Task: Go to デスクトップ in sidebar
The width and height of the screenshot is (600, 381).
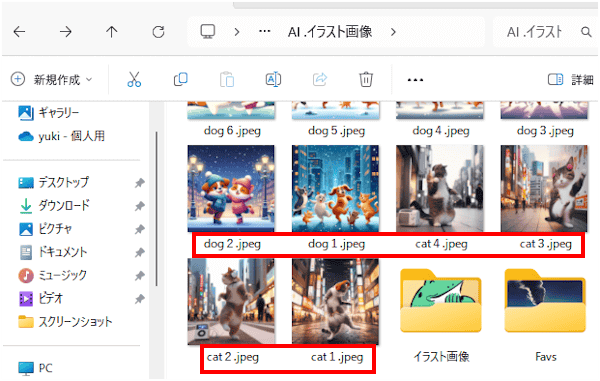Action: (x=54, y=182)
